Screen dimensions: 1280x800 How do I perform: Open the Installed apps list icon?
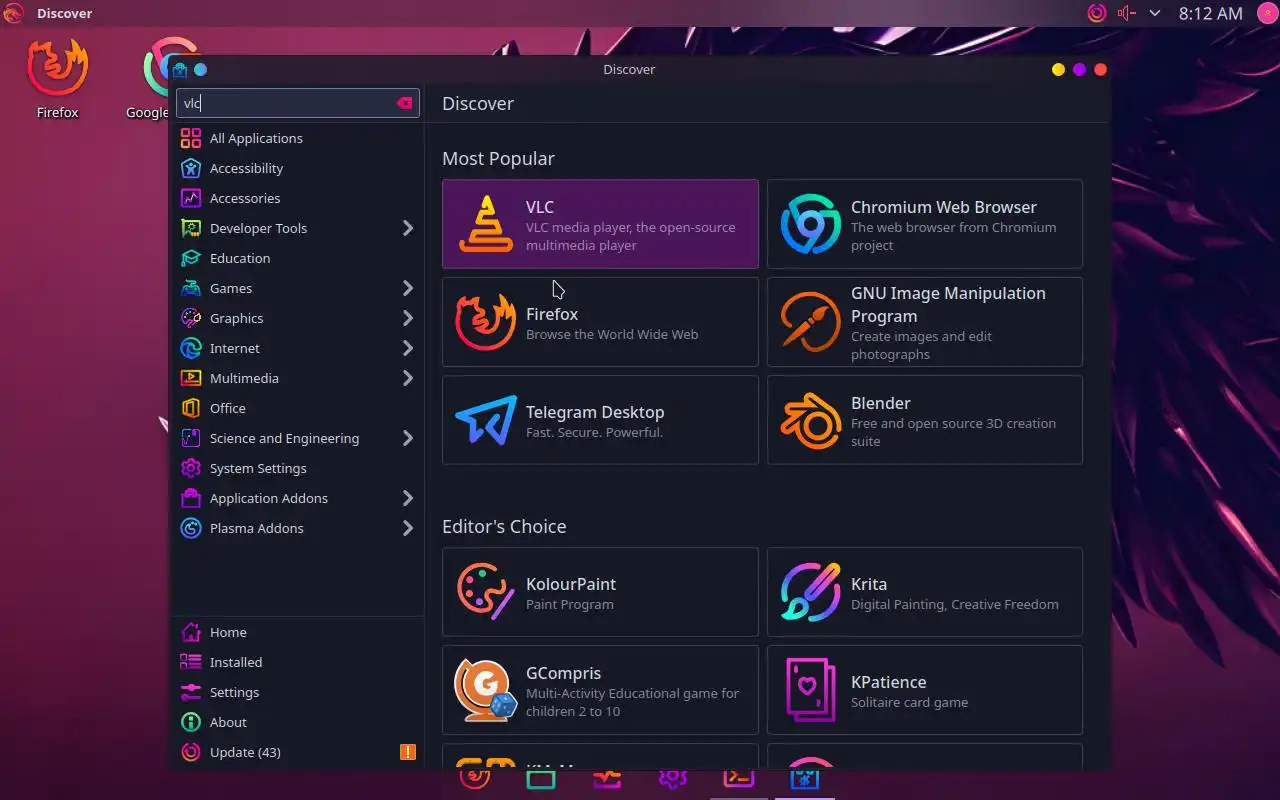pos(190,662)
